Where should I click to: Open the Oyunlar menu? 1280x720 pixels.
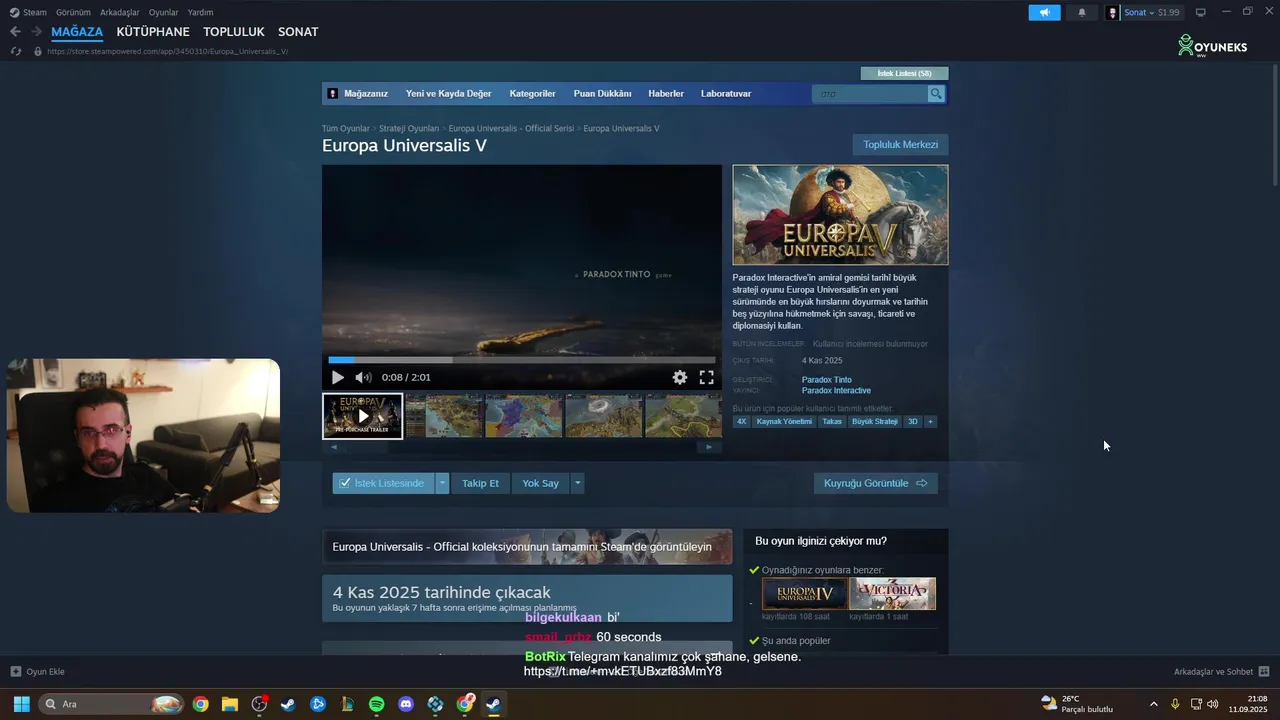click(164, 12)
